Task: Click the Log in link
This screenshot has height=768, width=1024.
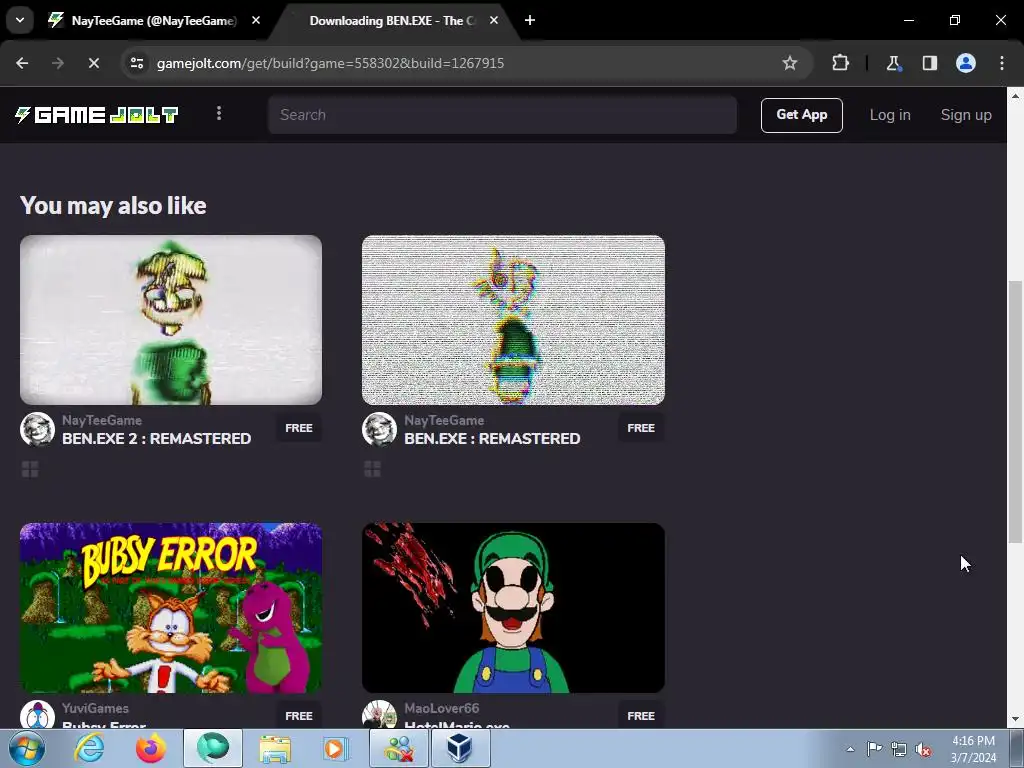Action: tap(889, 115)
